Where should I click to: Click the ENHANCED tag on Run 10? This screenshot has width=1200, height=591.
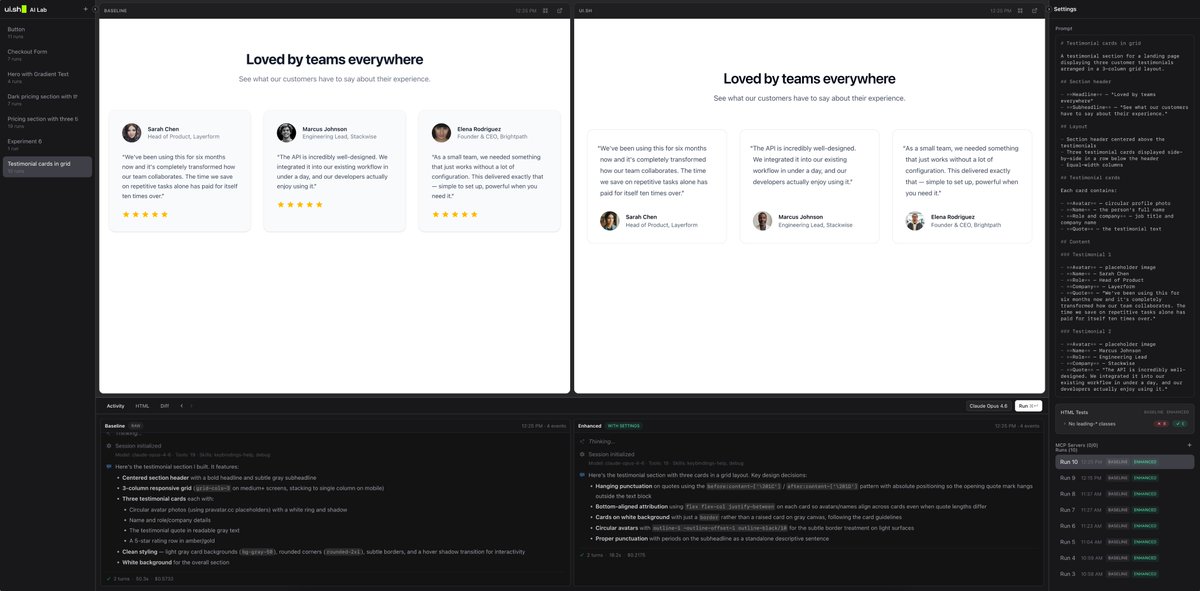point(1144,462)
